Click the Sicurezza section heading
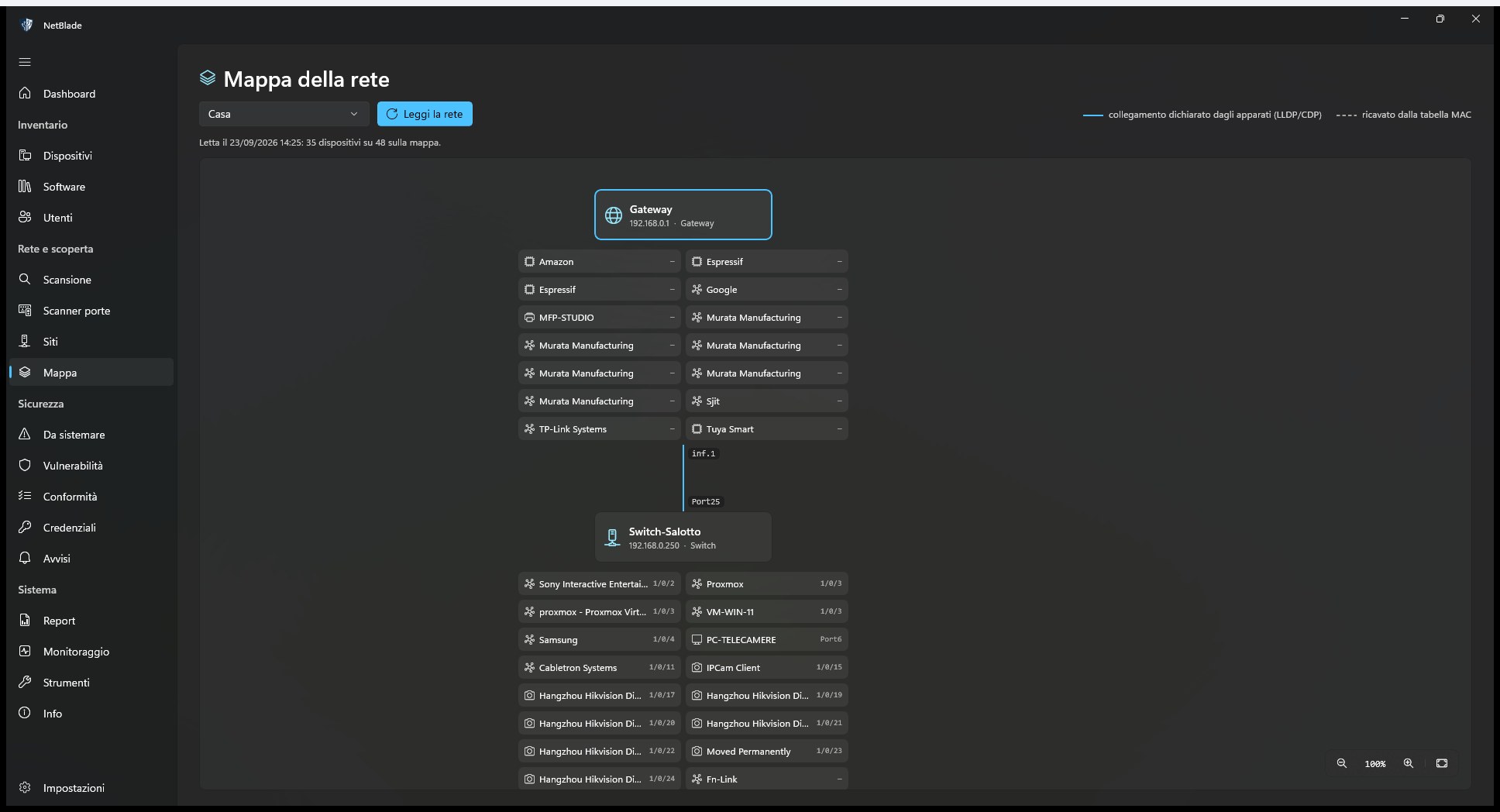 pos(41,404)
